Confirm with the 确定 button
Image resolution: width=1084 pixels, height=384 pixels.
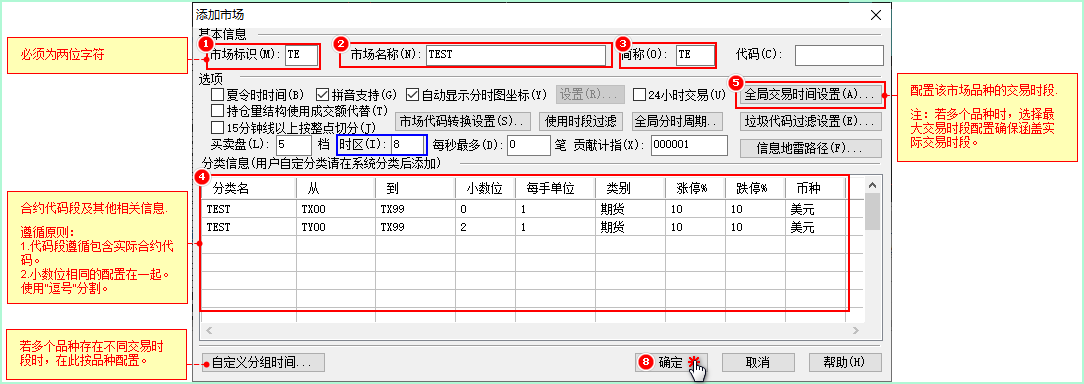tap(671, 362)
